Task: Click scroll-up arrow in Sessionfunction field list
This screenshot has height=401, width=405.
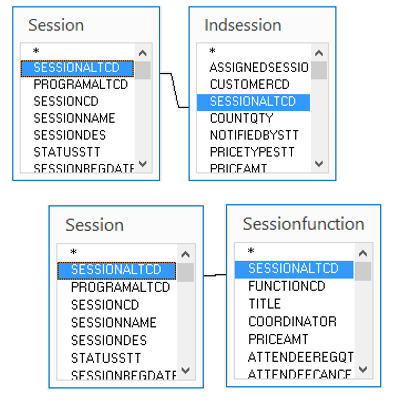Action: pyautogui.click(x=363, y=254)
